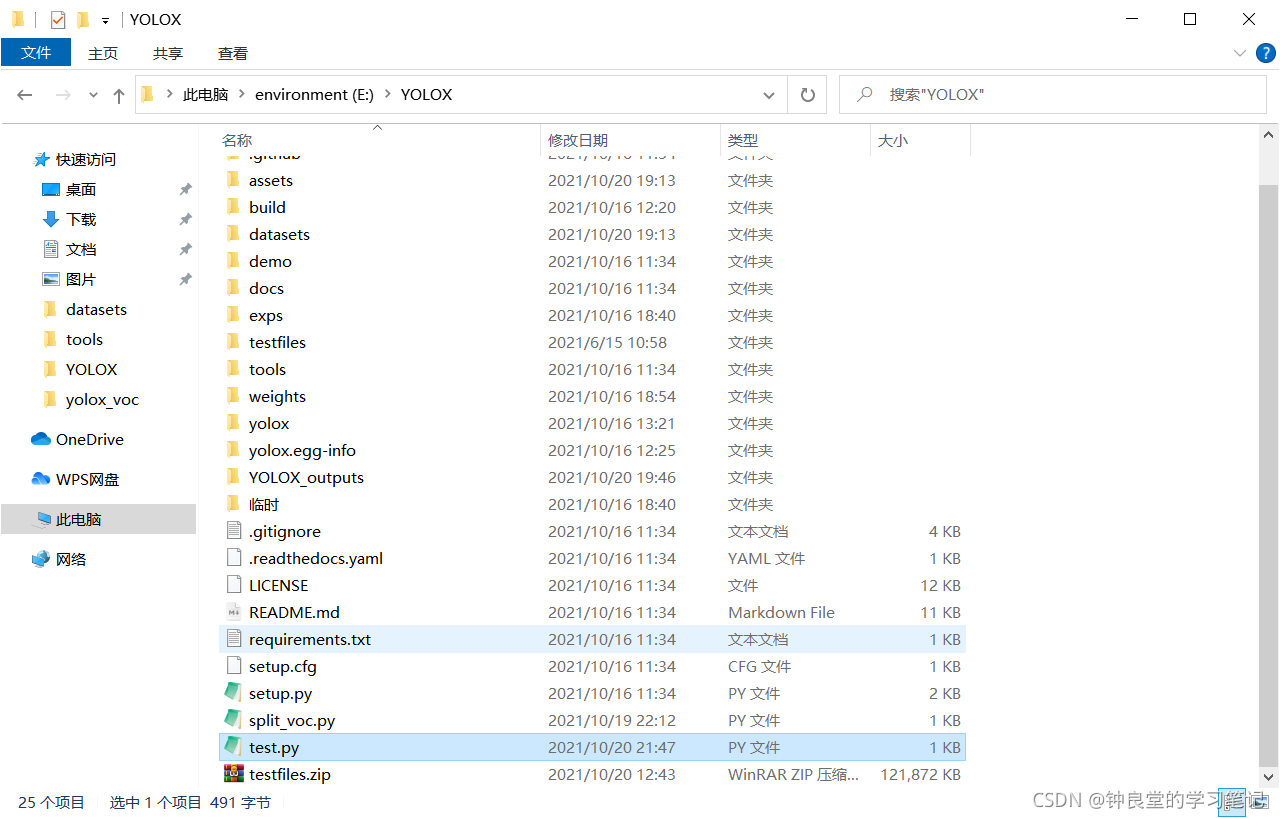Select the yolox.egg-info folder row

[x=592, y=450]
